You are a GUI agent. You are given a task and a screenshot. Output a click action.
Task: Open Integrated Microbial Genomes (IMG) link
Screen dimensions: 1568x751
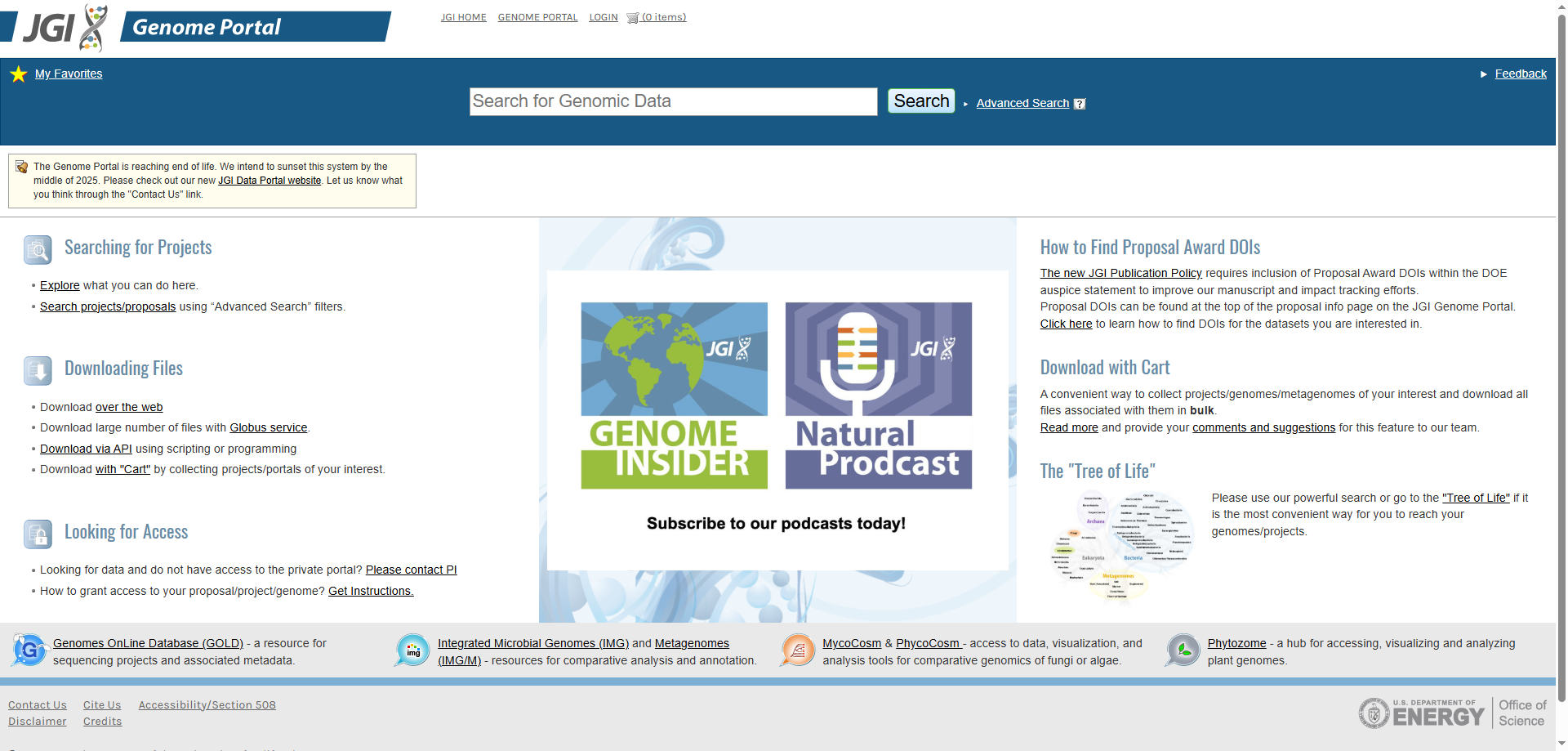click(x=533, y=643)
